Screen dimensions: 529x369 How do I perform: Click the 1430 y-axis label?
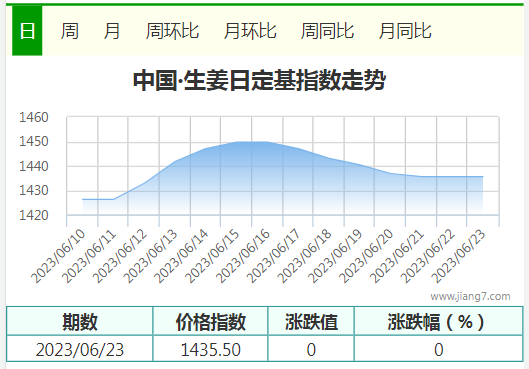[x=34, y=191]
